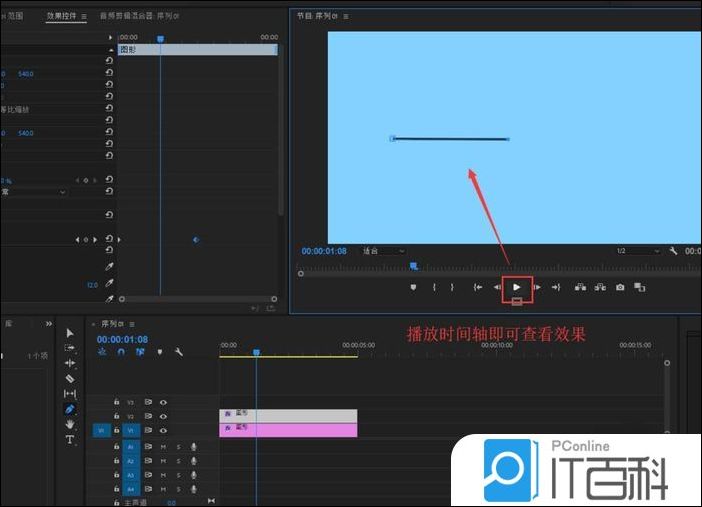
Task: Open the zoom level '适合' dropdown
Action: [385, 251]
